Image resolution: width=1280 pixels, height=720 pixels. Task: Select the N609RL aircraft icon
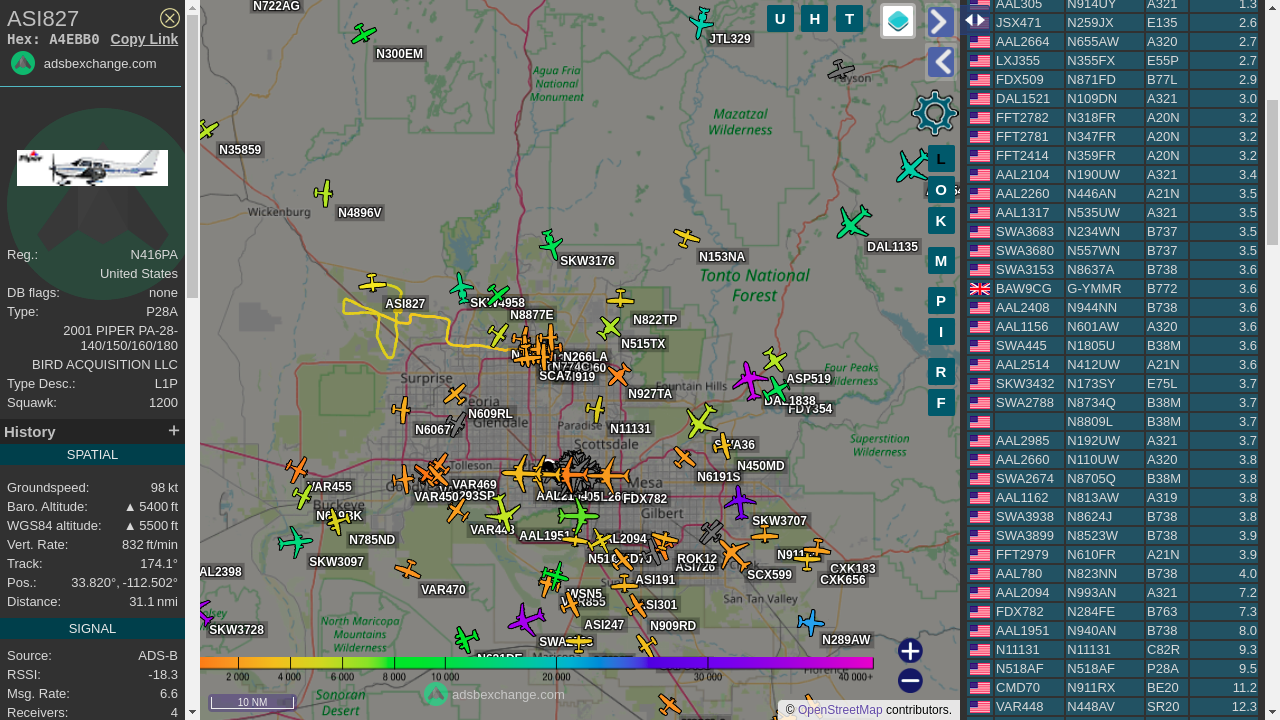(455, 394)
